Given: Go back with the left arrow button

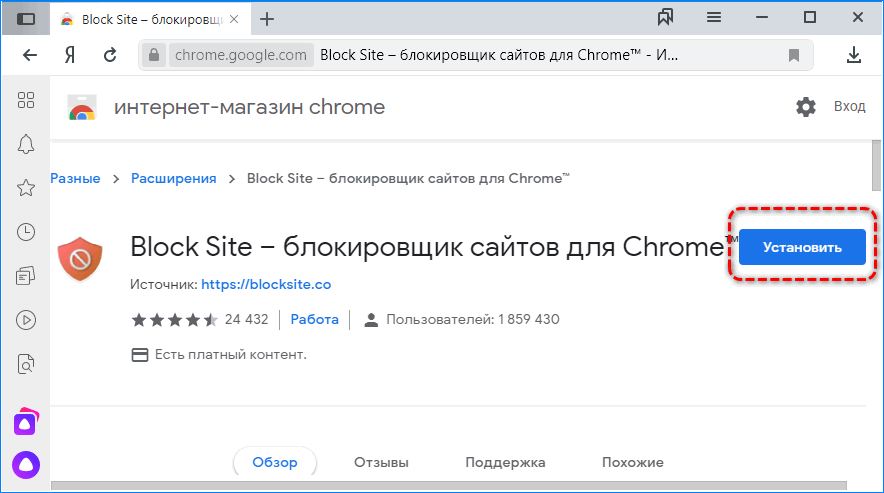Looking at the screenshot, I should tap(30, 55).
